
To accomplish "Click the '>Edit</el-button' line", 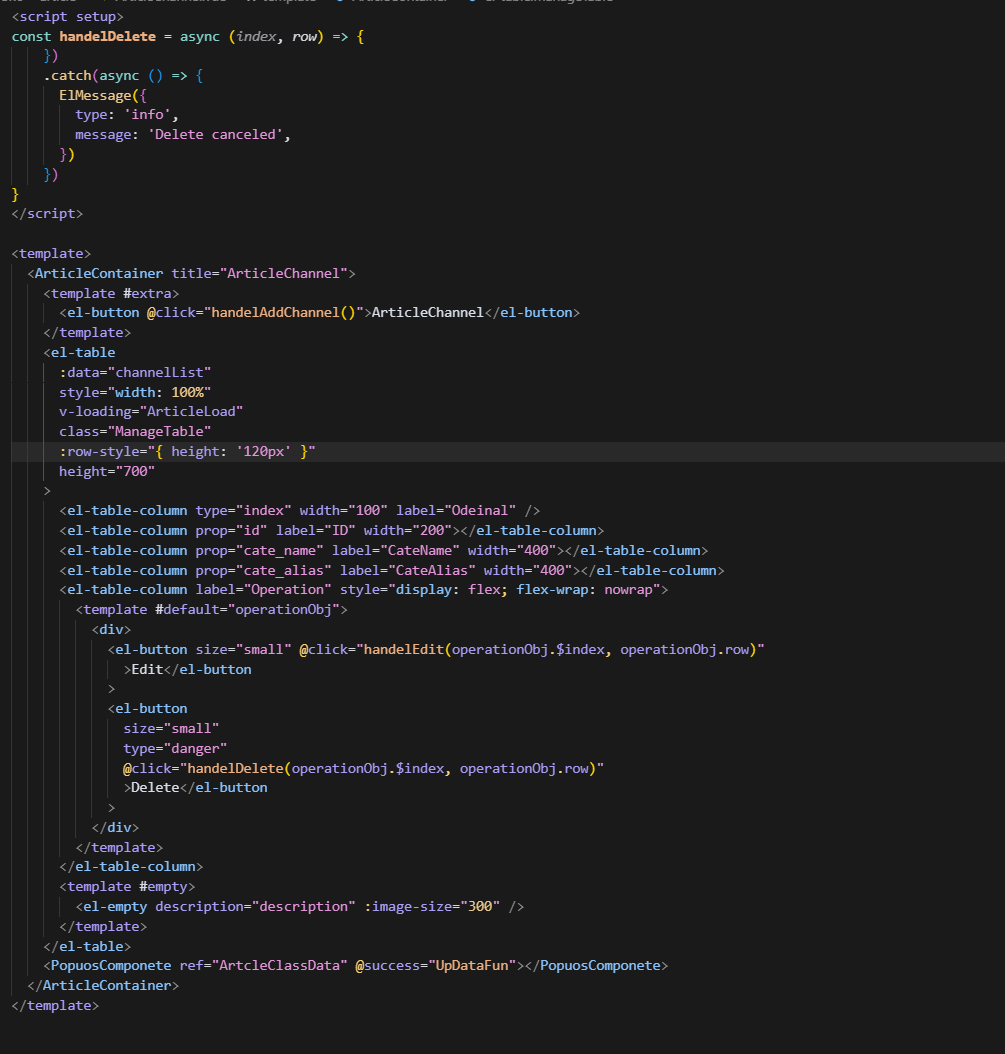I will pyautogui.click(x=188, y=670).
